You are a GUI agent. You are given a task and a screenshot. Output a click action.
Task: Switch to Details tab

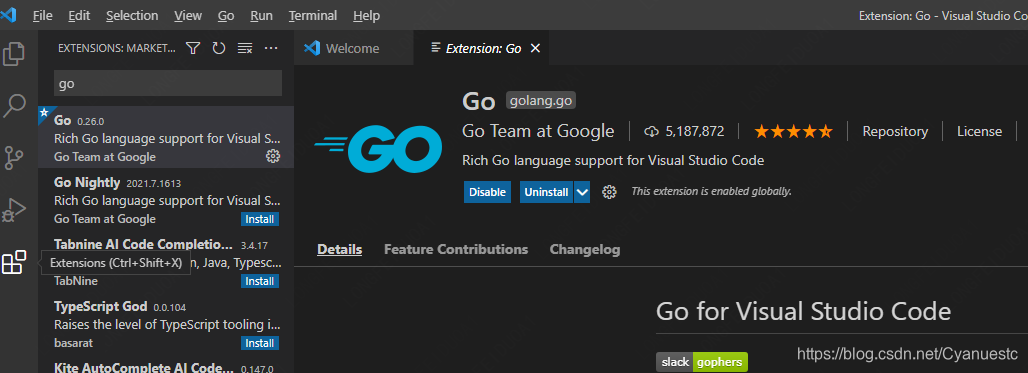click(340, 249)
